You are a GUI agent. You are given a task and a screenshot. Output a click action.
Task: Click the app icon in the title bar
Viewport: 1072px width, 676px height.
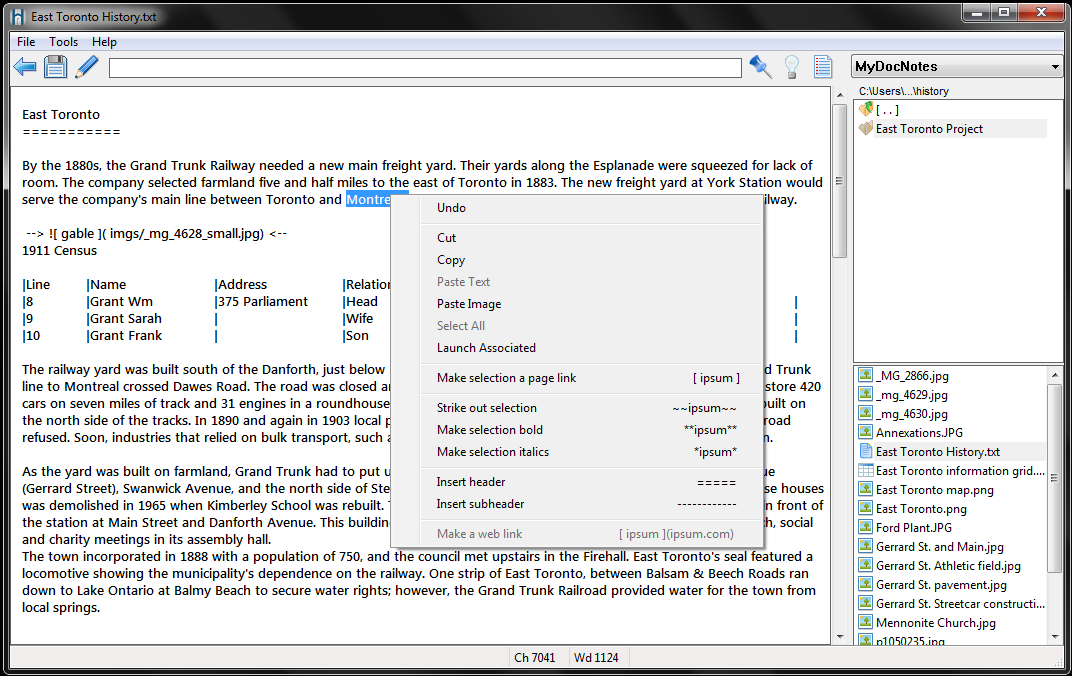(x=18, y=16)
